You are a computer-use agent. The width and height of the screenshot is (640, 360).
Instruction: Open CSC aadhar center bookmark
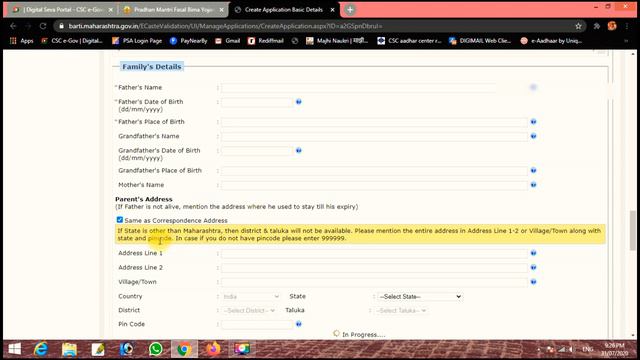(x=409, y=40)
